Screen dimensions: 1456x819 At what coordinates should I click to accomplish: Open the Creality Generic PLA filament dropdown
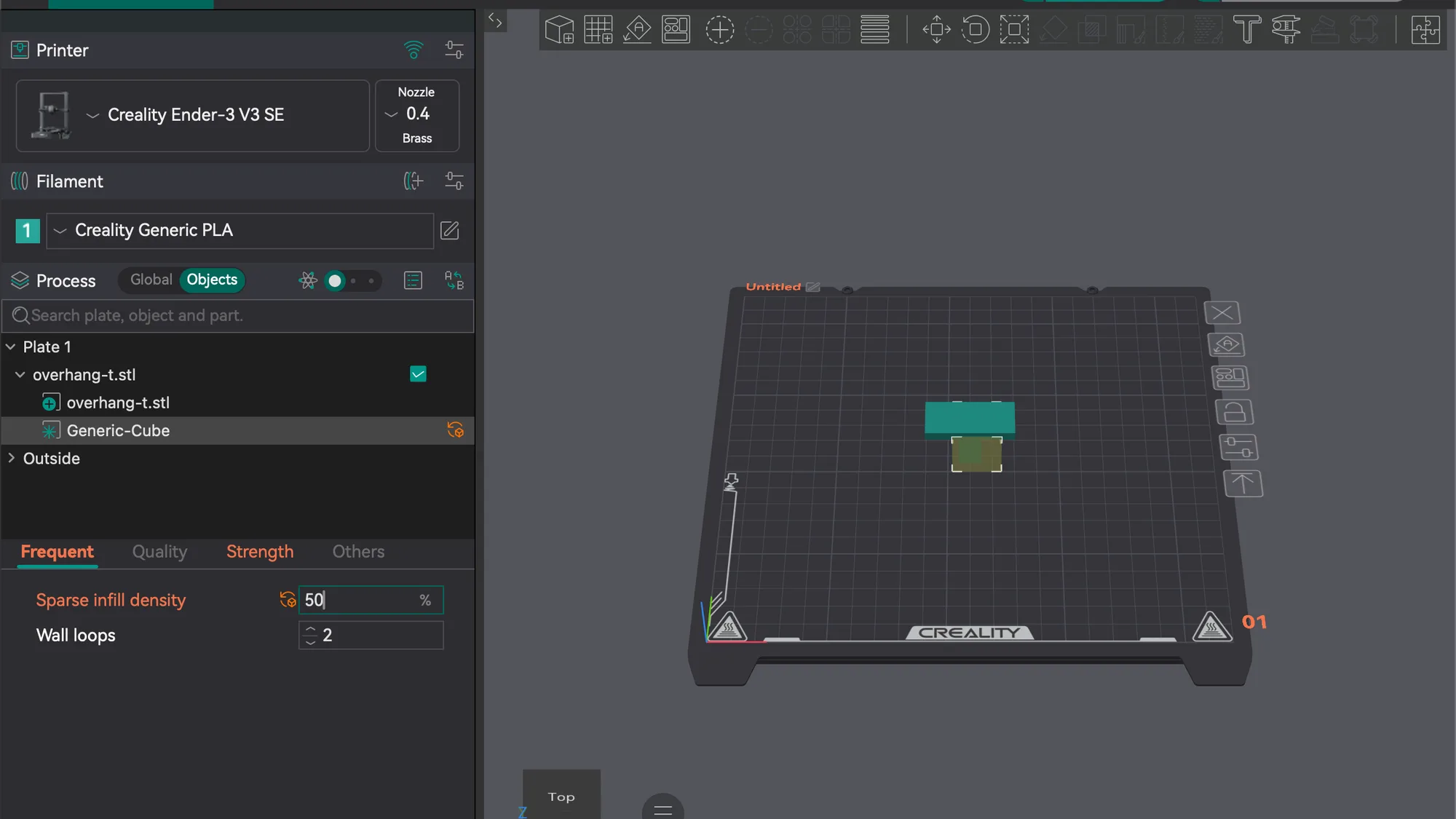[x=240, y=230]
